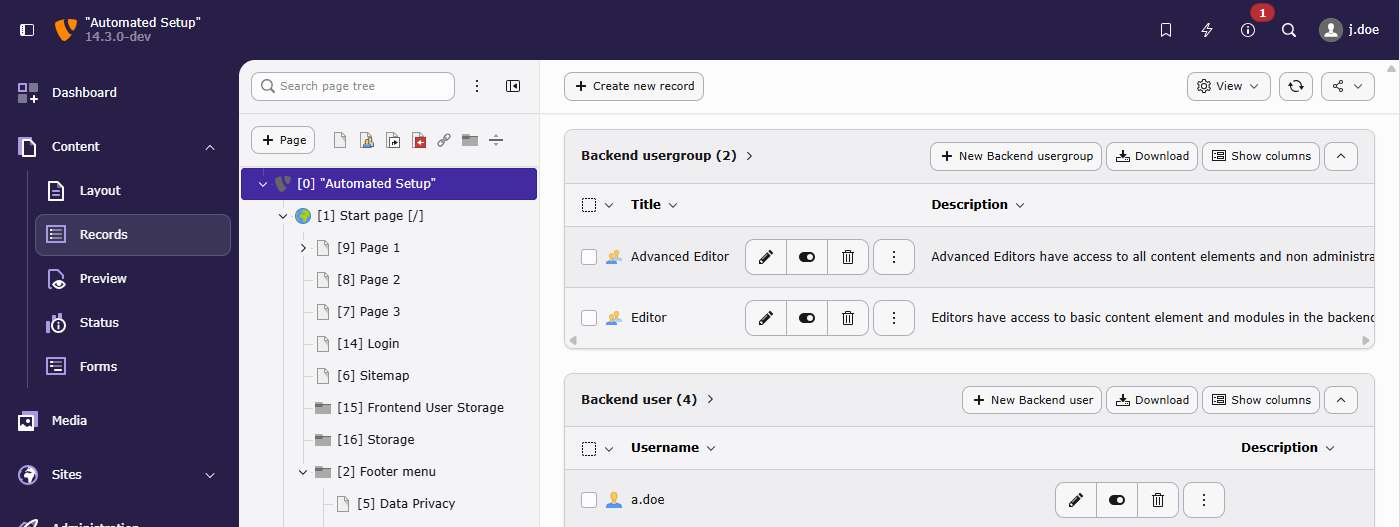Click New Backend user button
The height and width of the screenshot is (527, 1400).
point(1031,400)
